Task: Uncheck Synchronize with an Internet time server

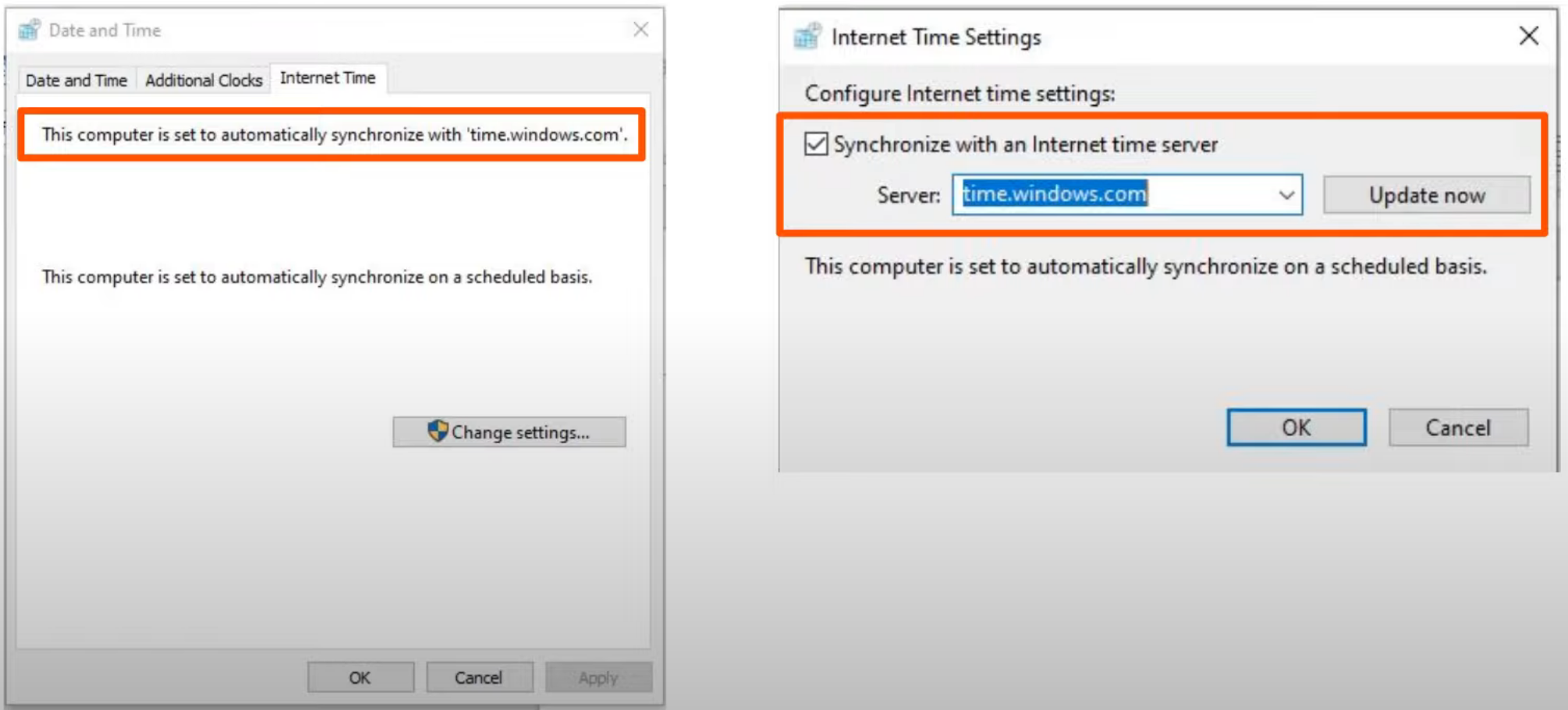Action: (816, 144)
